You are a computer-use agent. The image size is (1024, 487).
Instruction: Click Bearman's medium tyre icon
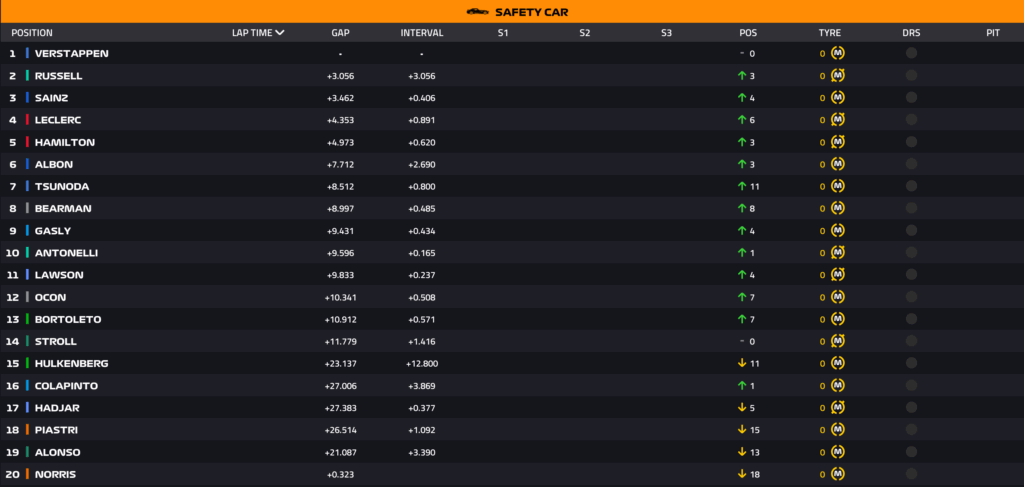pos(837,209)
